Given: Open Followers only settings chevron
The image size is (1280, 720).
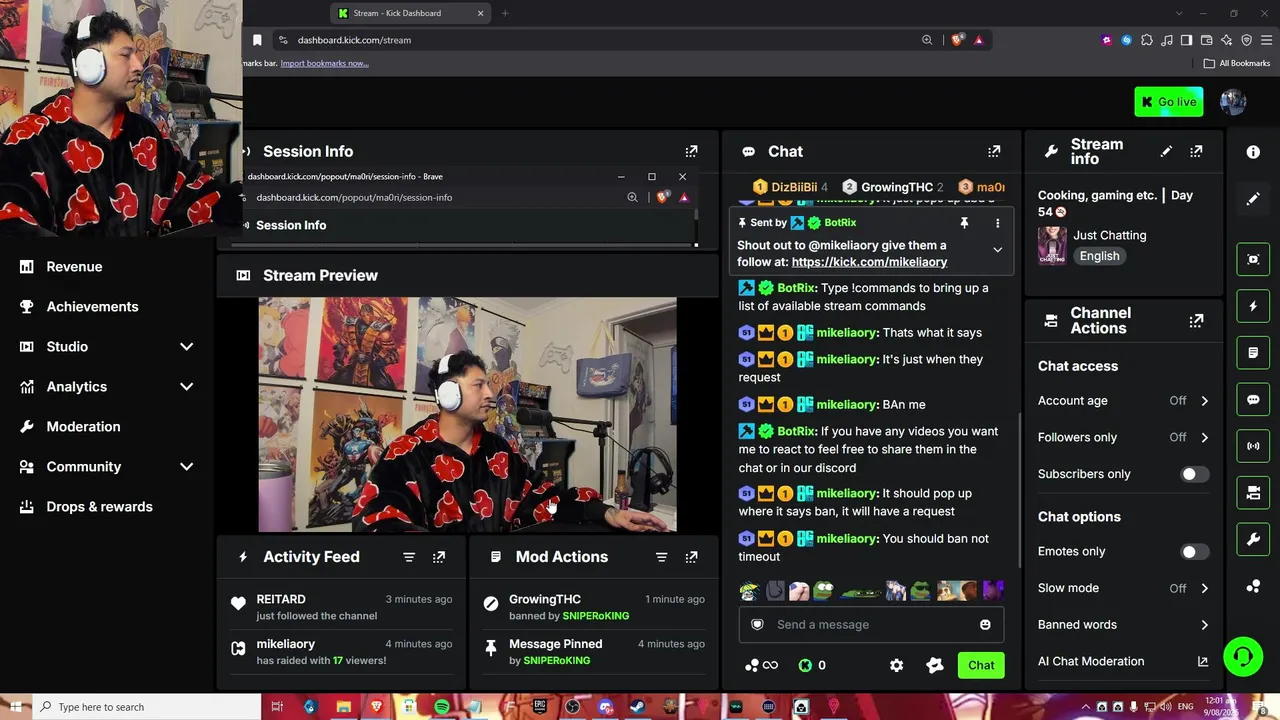Looking at the screenshot, I should [1204, 437].
